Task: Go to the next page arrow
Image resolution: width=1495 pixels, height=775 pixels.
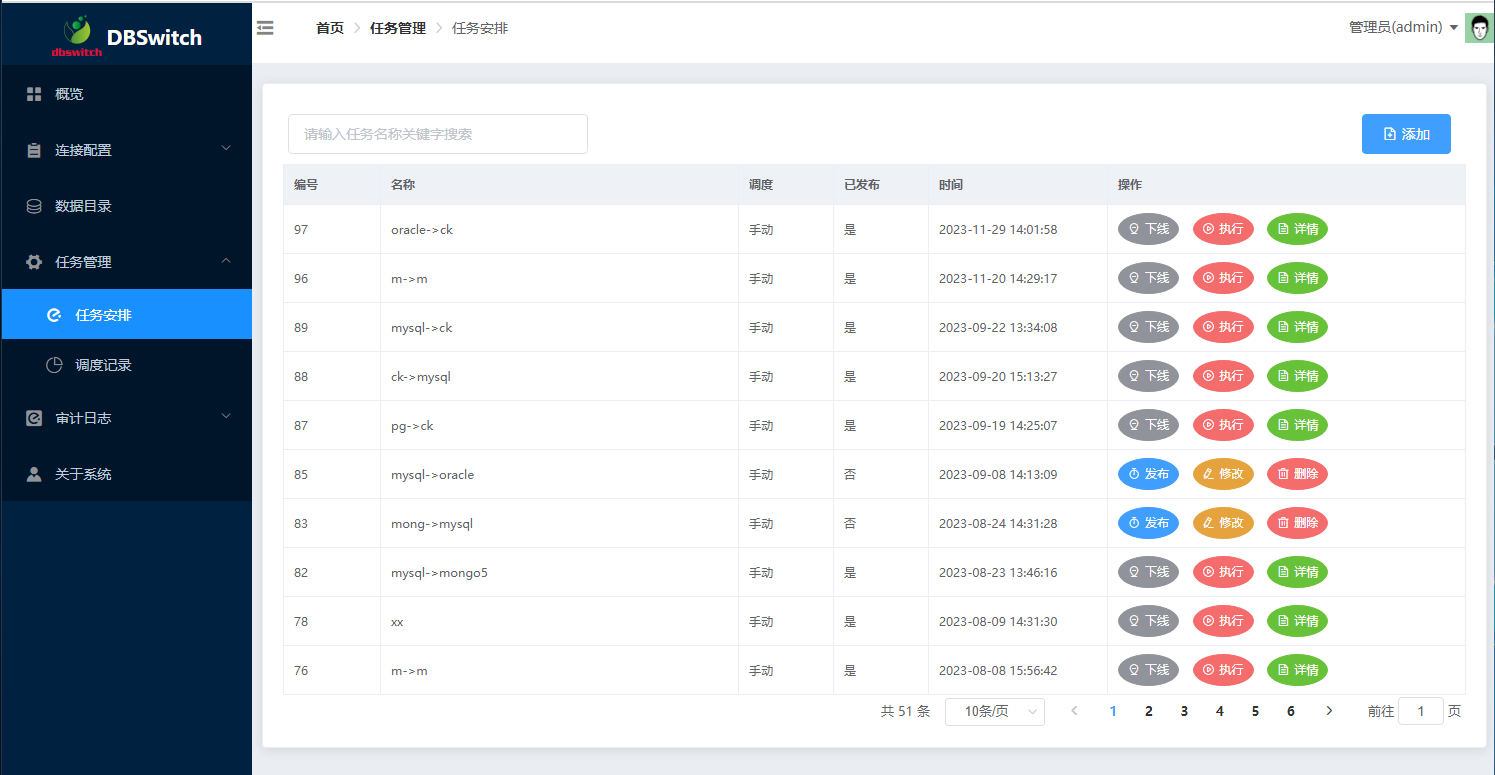Action: click(x=1329, y=711)
